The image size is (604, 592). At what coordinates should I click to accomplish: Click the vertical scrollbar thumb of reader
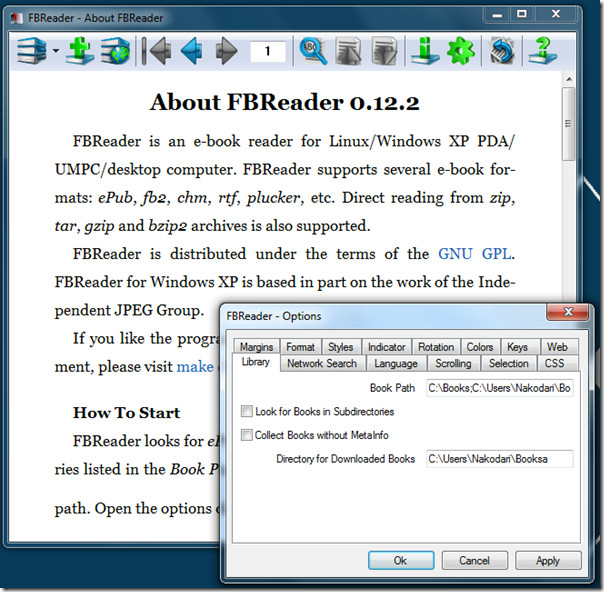[569, 123]
